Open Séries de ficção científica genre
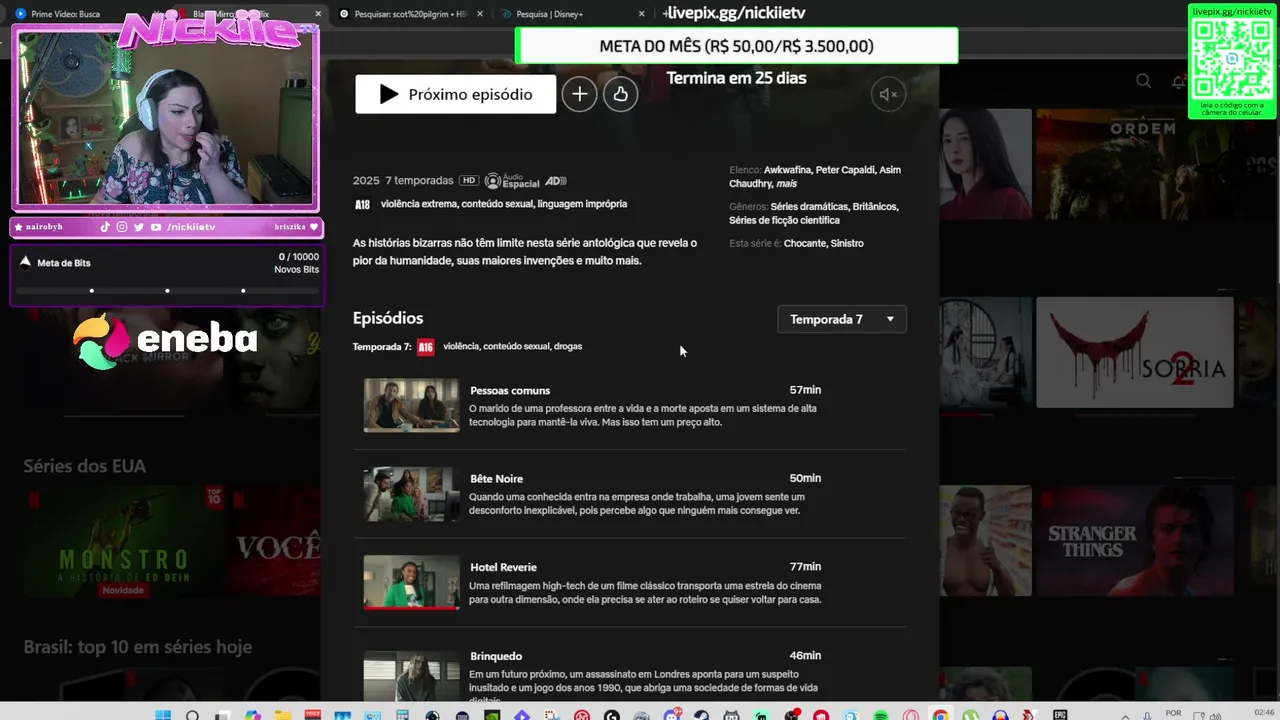The image size is (1280, 720). click(x=784, y=220)
